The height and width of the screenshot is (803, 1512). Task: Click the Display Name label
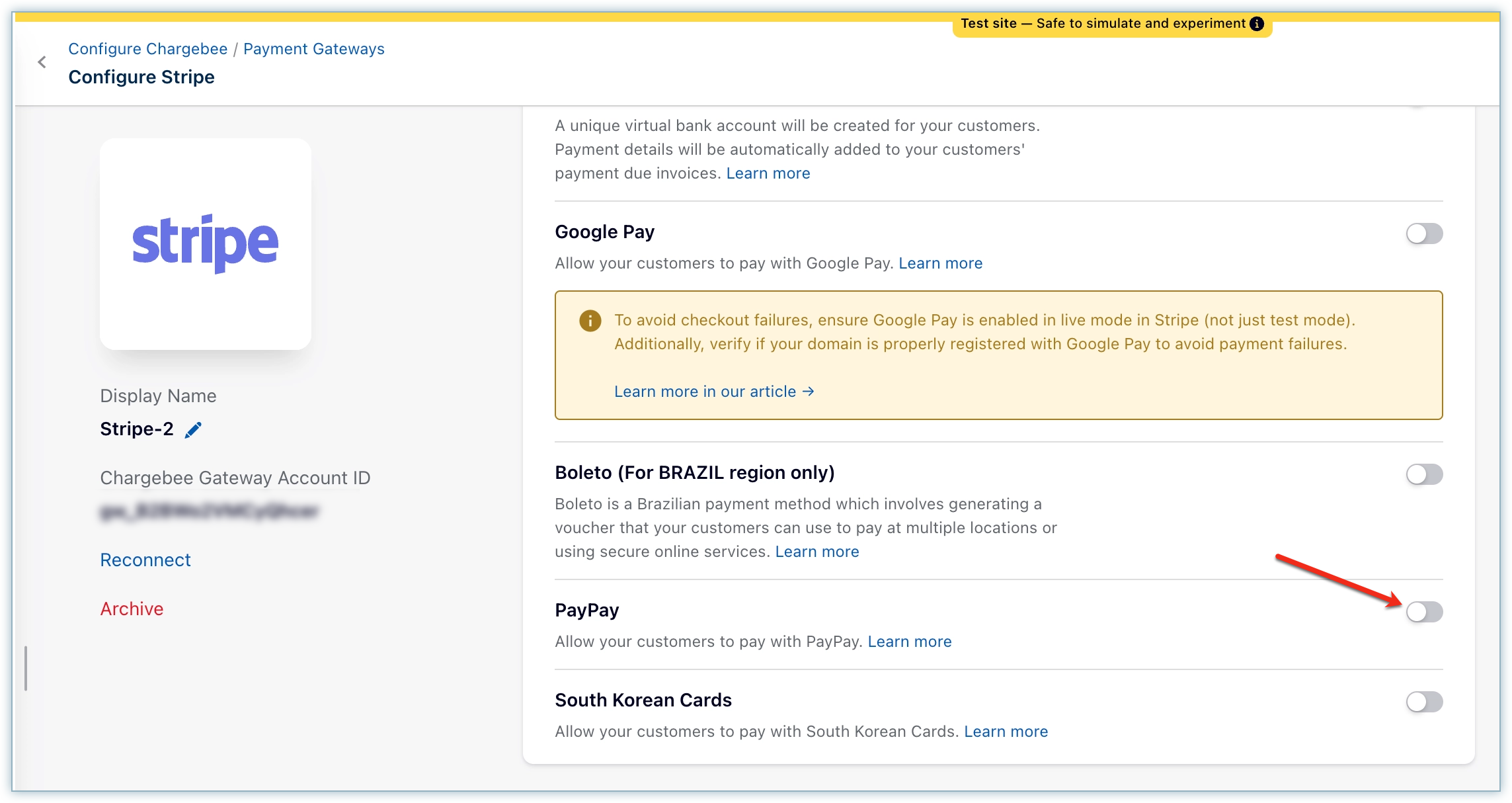coord(159,396)
